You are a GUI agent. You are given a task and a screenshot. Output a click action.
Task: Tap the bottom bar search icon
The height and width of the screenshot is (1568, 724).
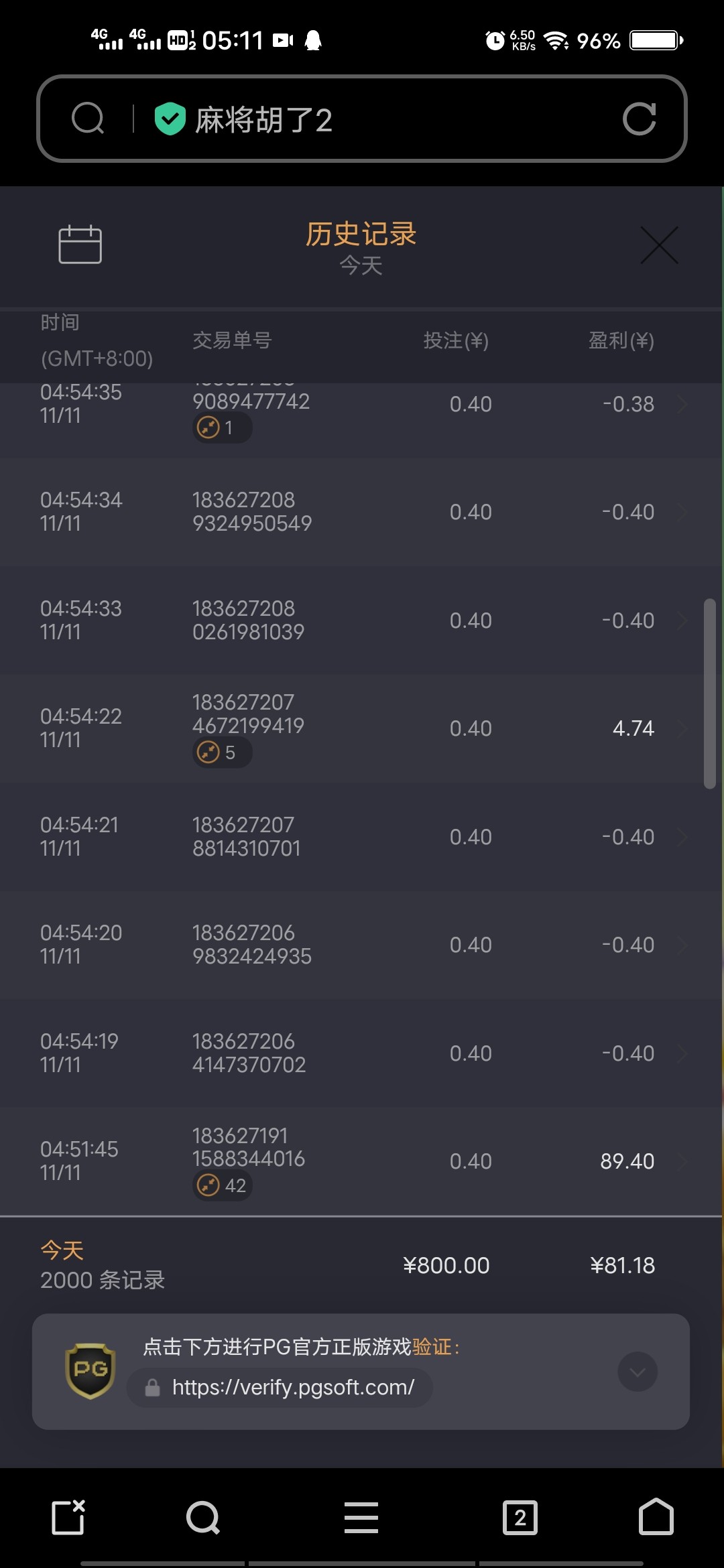click(x=202, y=1518)
